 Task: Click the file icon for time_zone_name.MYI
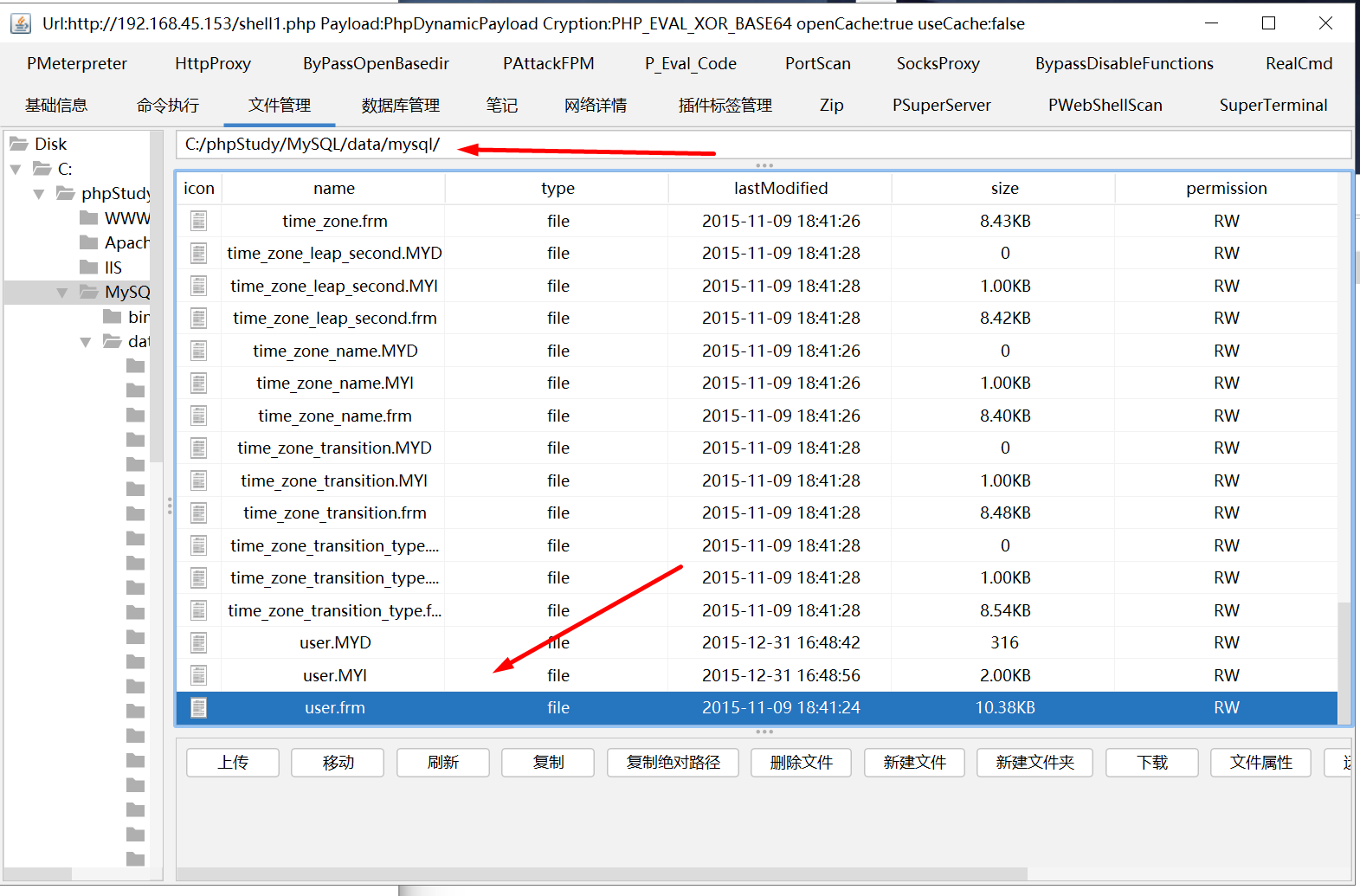[x=198, y=383]
